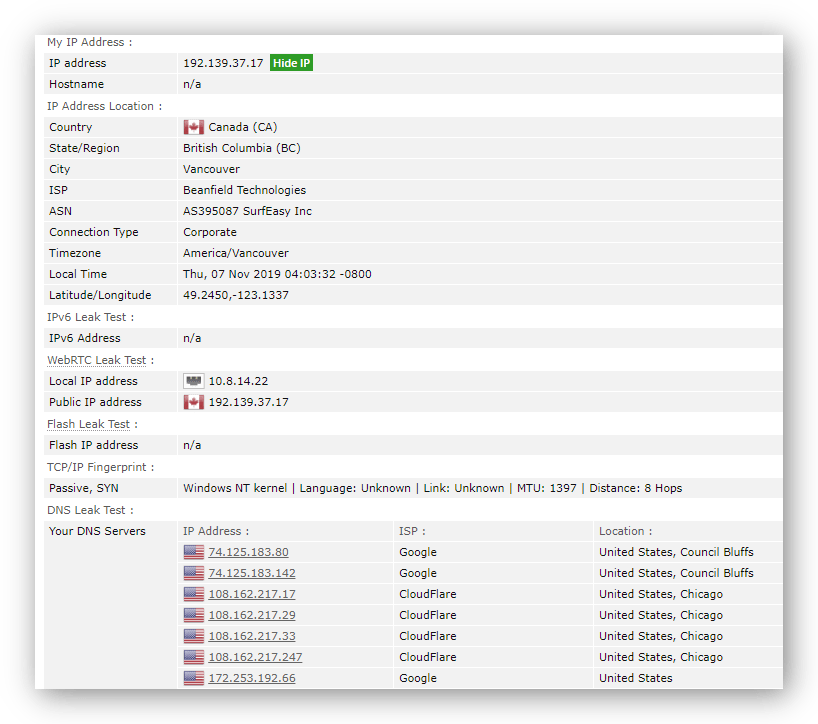Click the US flag beside 74.125.183.80
818x724 pixels.
click(194, 552)
